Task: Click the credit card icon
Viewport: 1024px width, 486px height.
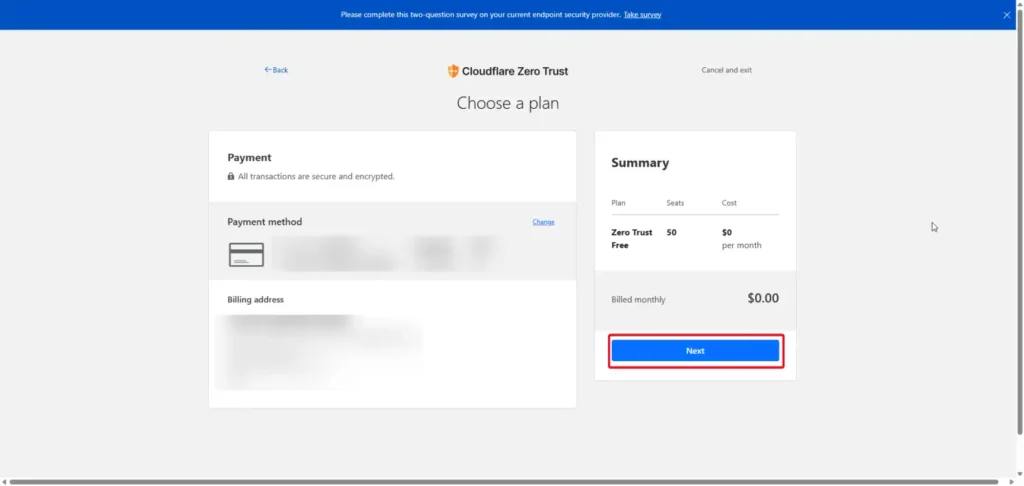Action: [x=246, y=255]
